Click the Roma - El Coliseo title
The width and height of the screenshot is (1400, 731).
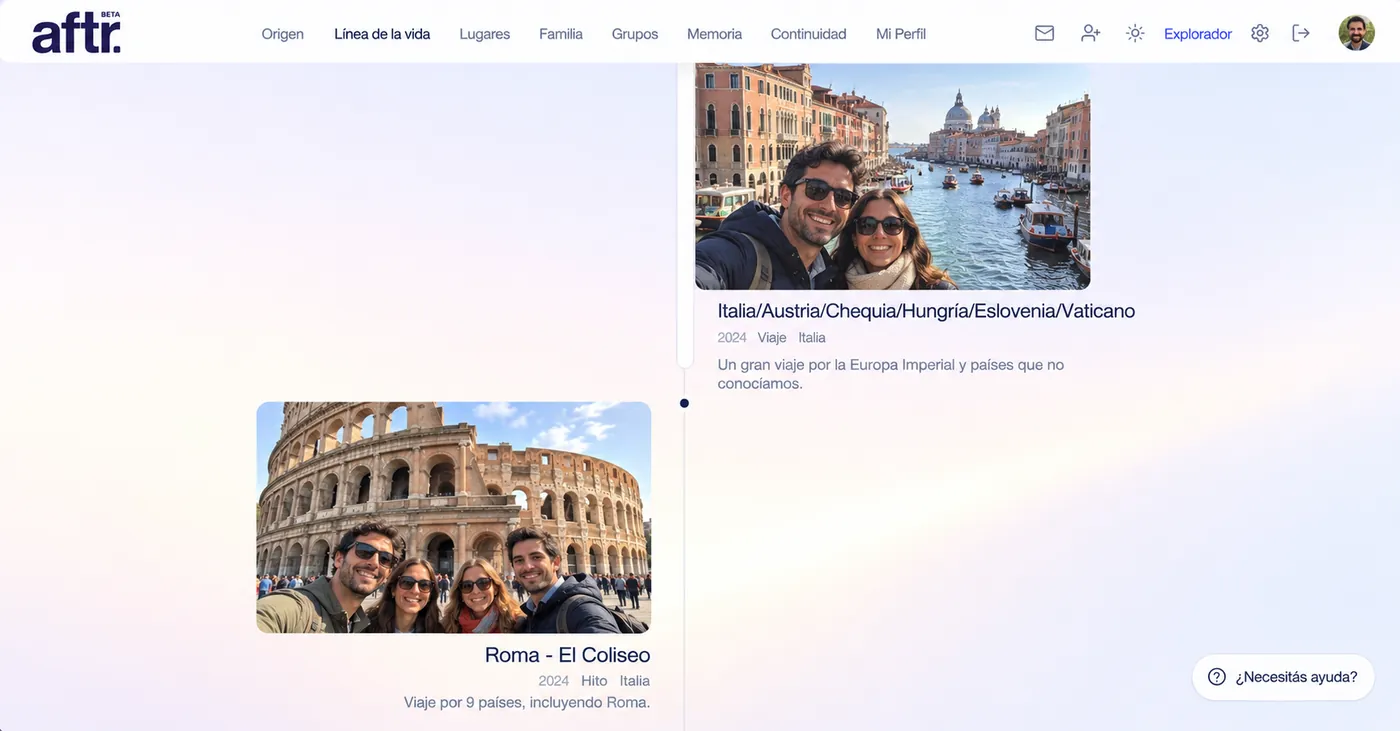568,655
